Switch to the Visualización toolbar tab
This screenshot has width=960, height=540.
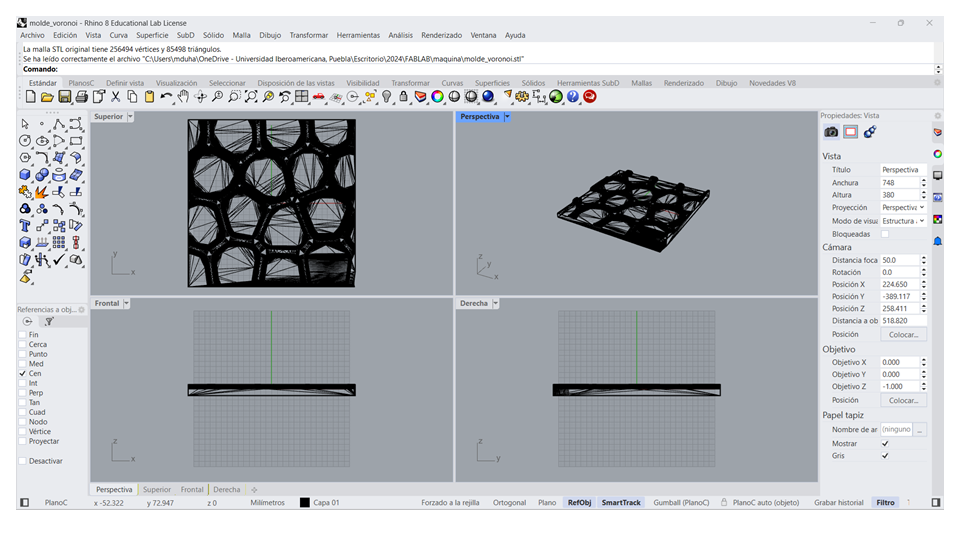coord(176,83)
